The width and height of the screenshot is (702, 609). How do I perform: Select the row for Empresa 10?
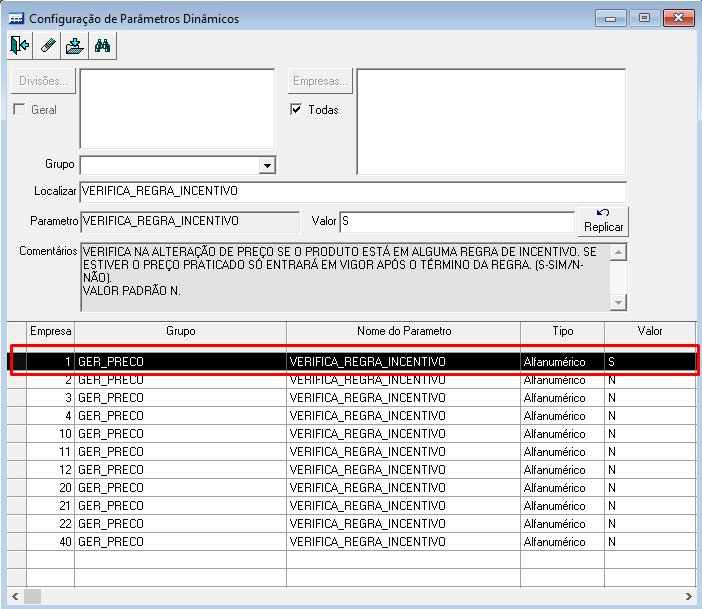[x=351, y=433]
